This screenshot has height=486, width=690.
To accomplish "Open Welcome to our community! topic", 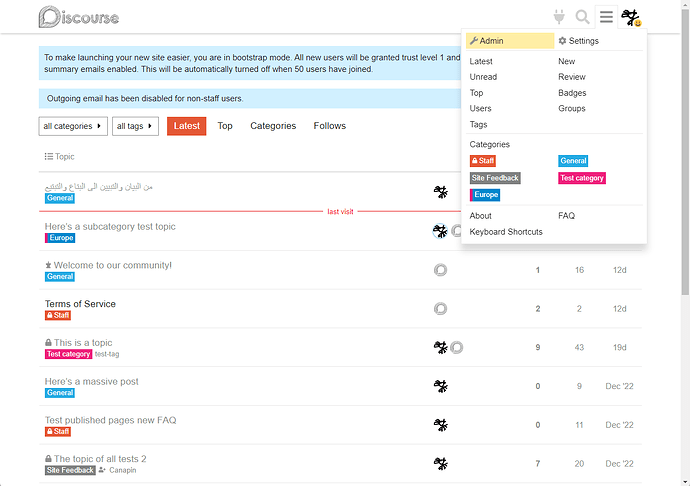I will click(x=113, y=265).
